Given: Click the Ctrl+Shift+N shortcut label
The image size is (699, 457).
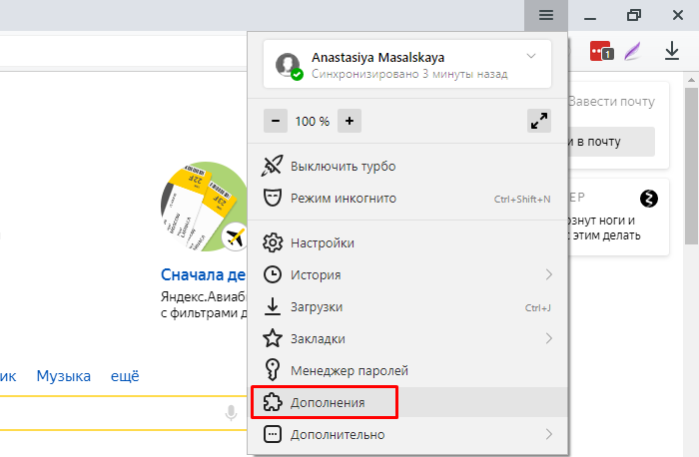Looking at the screenshot, I should (522, 199).
